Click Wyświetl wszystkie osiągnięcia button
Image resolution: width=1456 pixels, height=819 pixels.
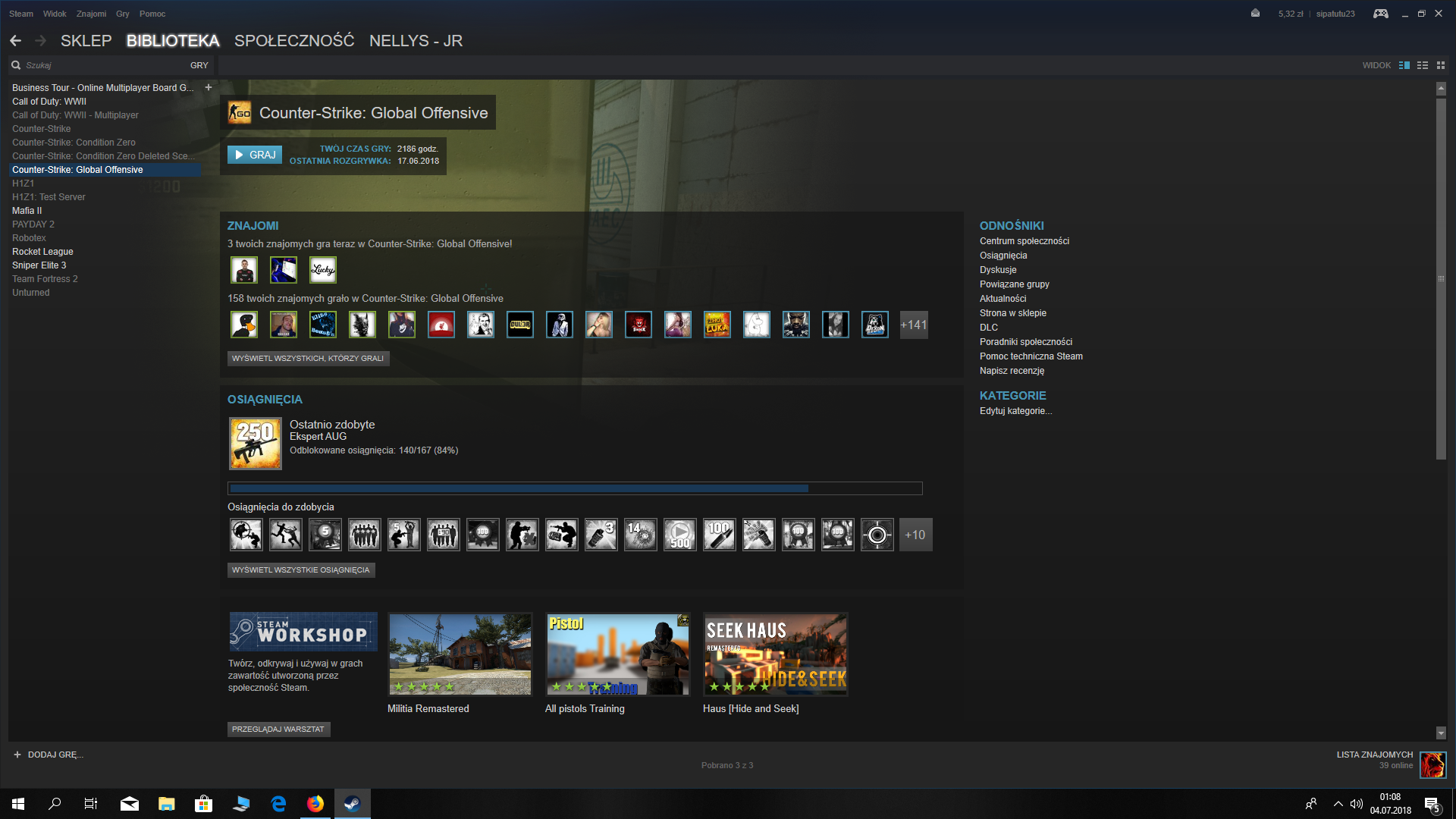point(301,570)
